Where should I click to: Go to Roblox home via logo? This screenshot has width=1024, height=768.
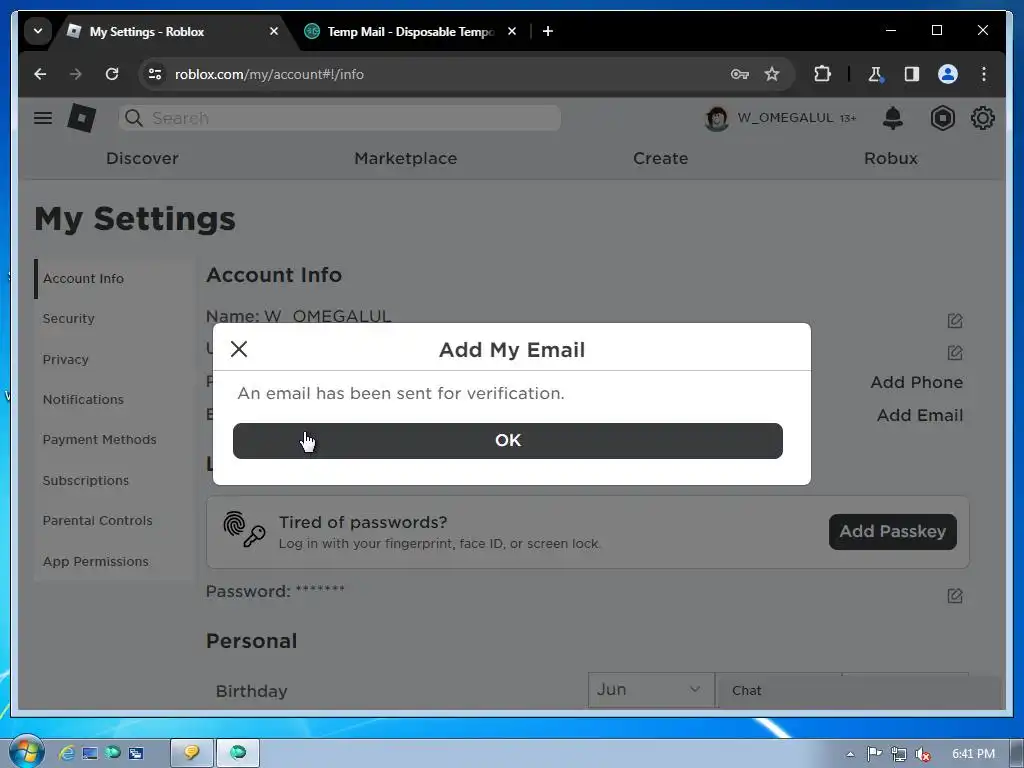pyautogui.click(x=82, y=118)
